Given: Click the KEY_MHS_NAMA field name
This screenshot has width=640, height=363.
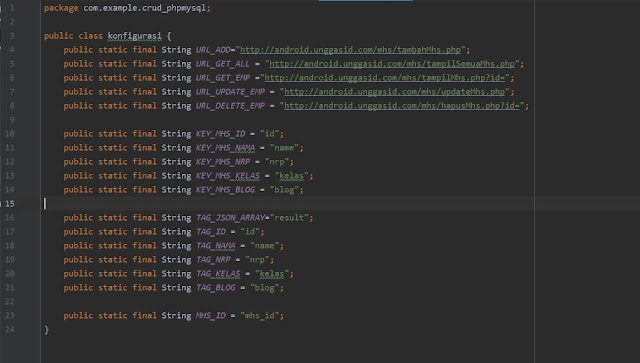Looking at the screenshot, I should 225,148.
